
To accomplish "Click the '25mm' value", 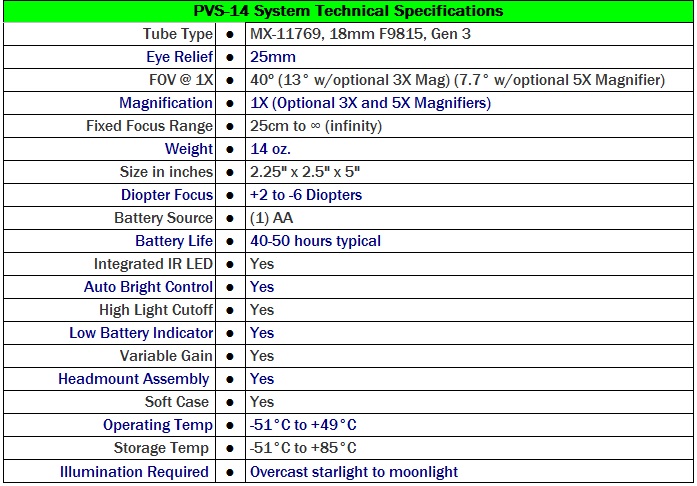I will [272, 57].
